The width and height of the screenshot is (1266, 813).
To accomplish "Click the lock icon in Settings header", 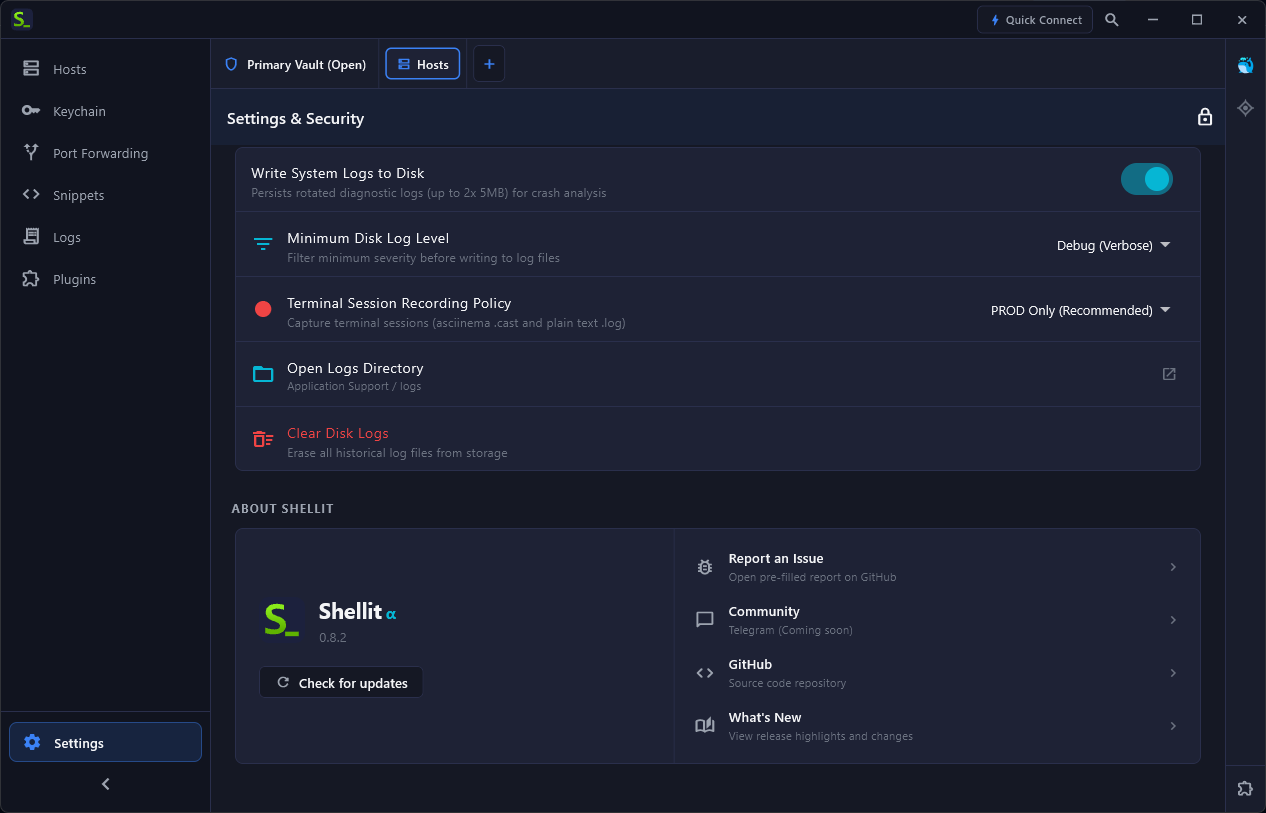I will (x=1205, y=117).
